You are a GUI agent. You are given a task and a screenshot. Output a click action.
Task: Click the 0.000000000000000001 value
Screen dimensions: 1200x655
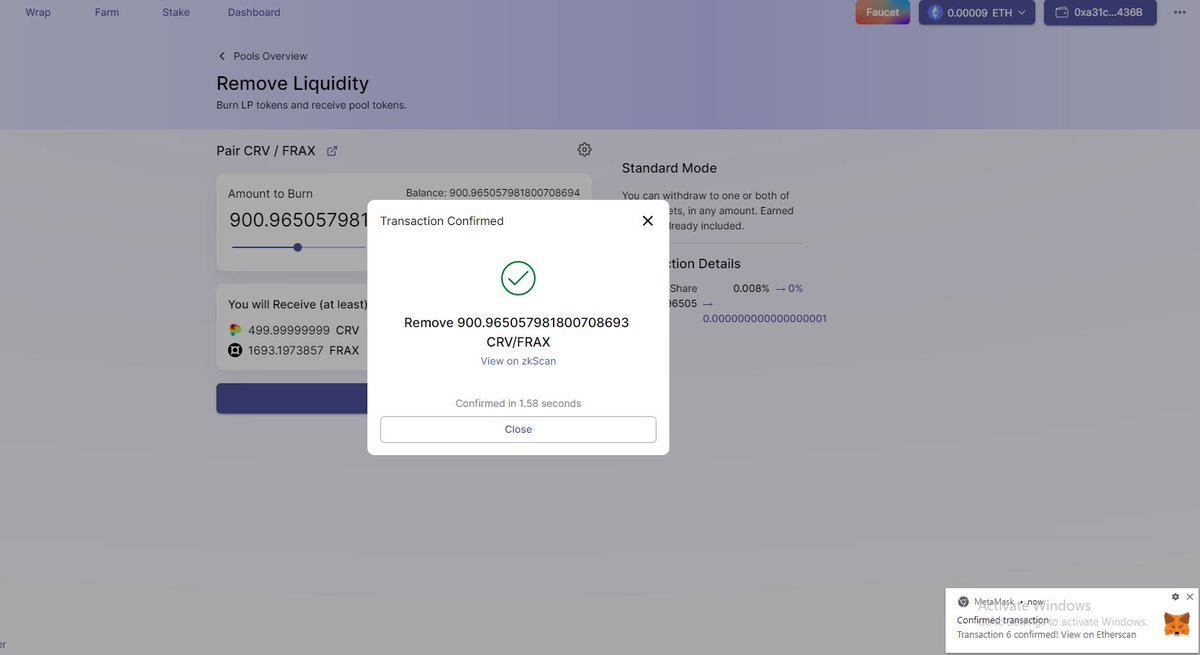coord(765,318)
